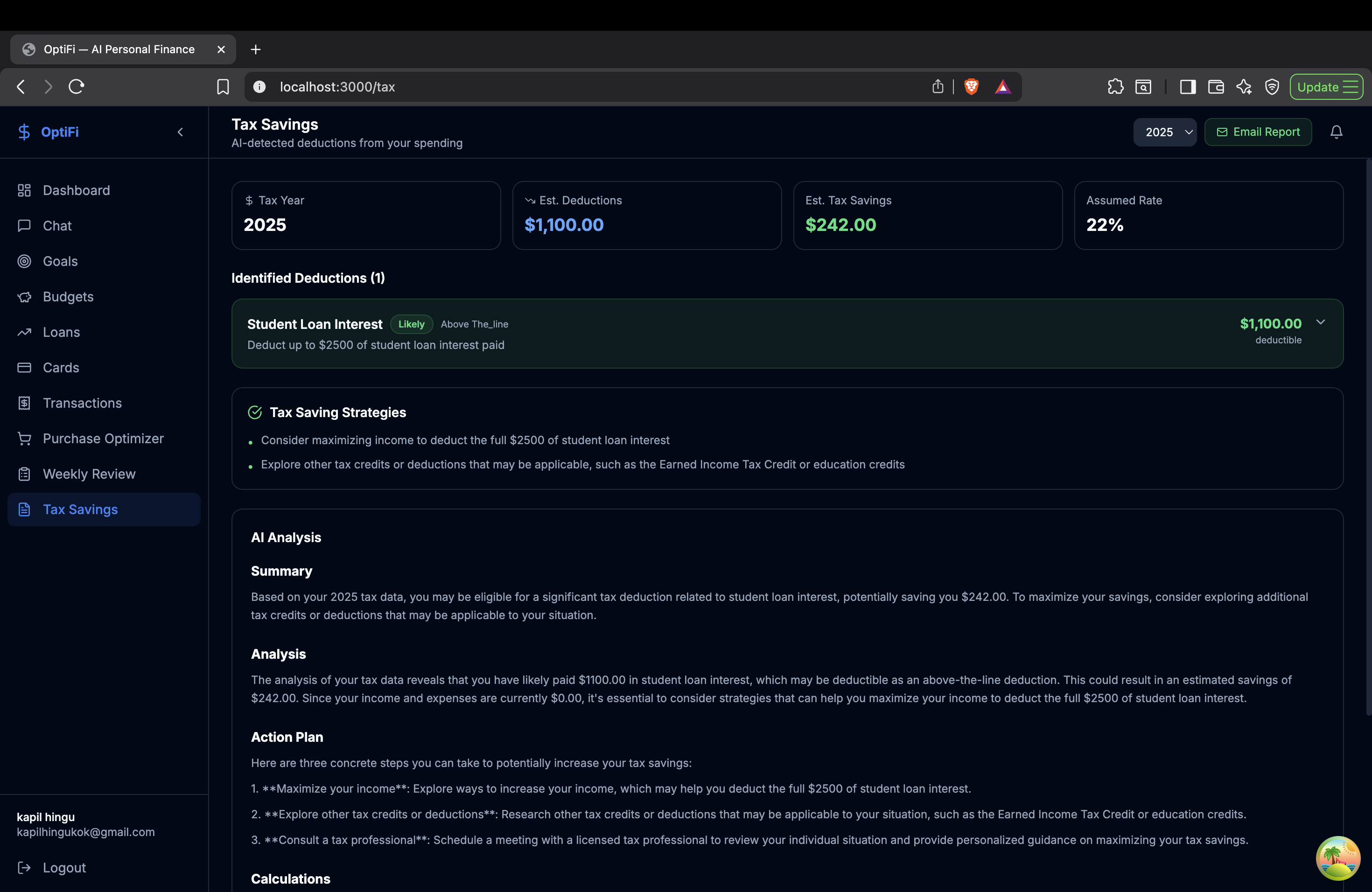Click the floating beach avatar icon

(1337, 858)
